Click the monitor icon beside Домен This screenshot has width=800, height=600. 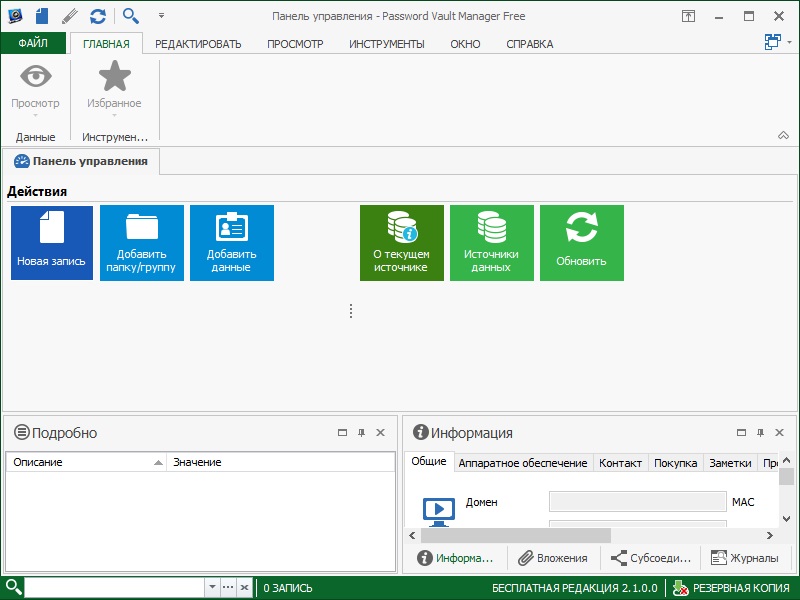[x=439, y=512]
